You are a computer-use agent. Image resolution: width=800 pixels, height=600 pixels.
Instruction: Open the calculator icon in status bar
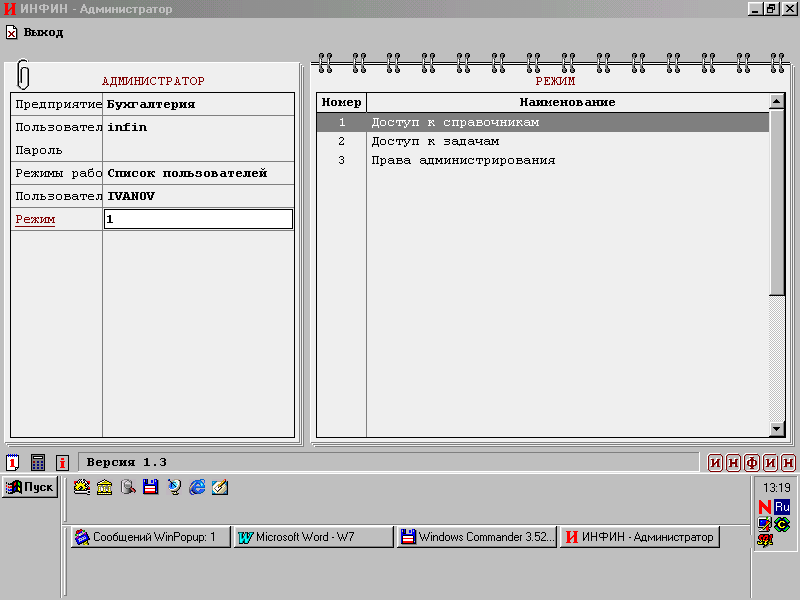(x=38, y=462)
